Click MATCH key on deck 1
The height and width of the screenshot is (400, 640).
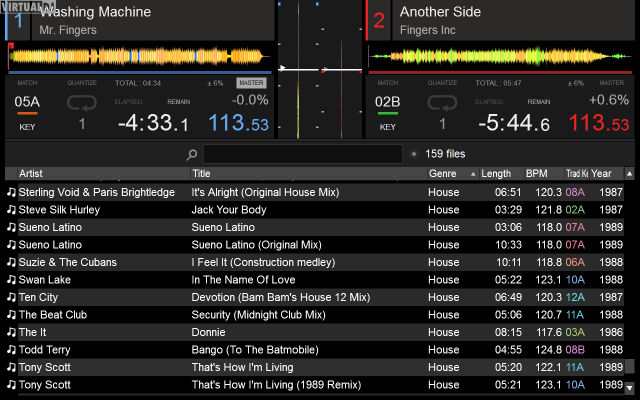coord(27,83)
